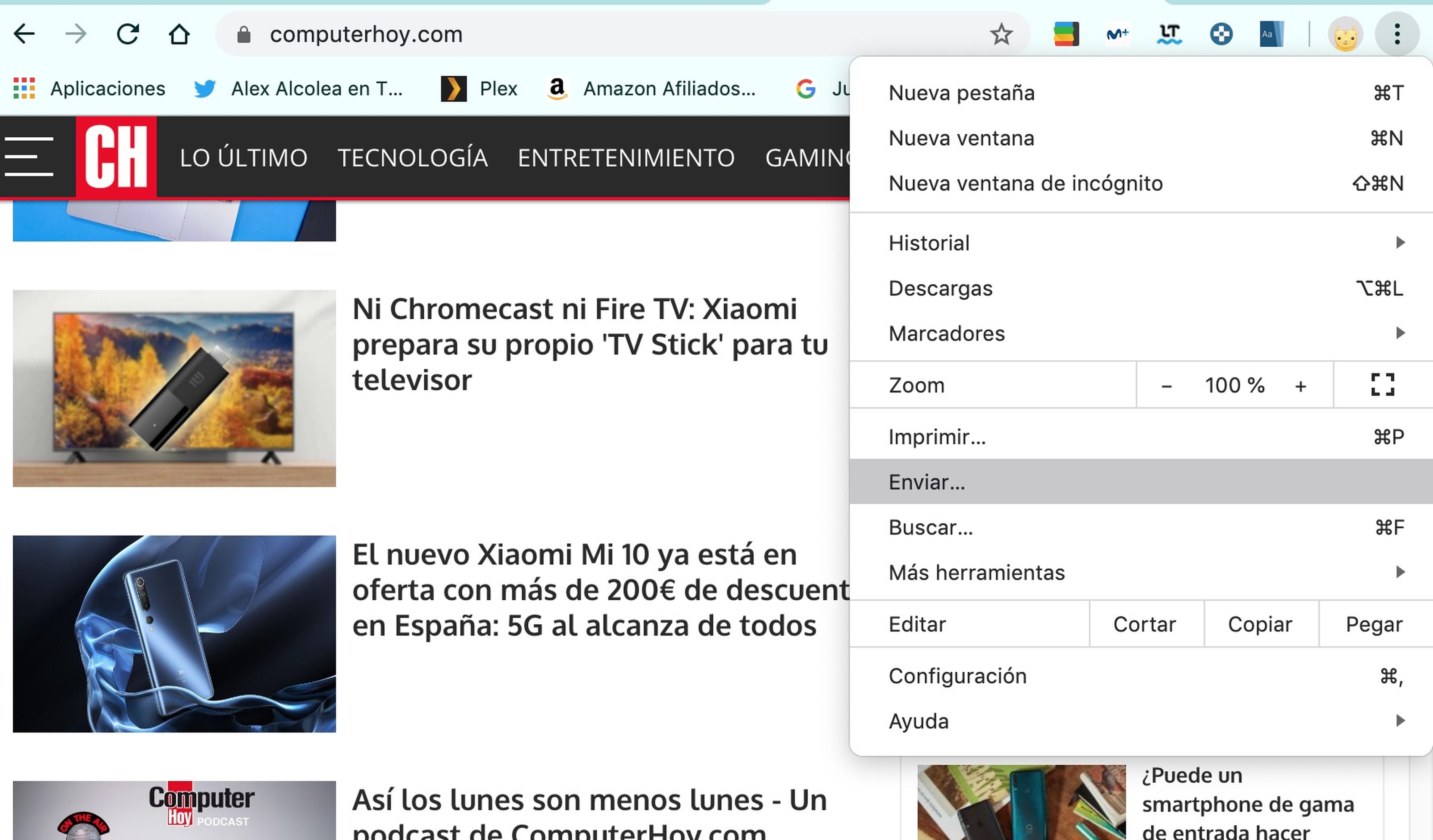Open the cat profile avatar

1345,34
